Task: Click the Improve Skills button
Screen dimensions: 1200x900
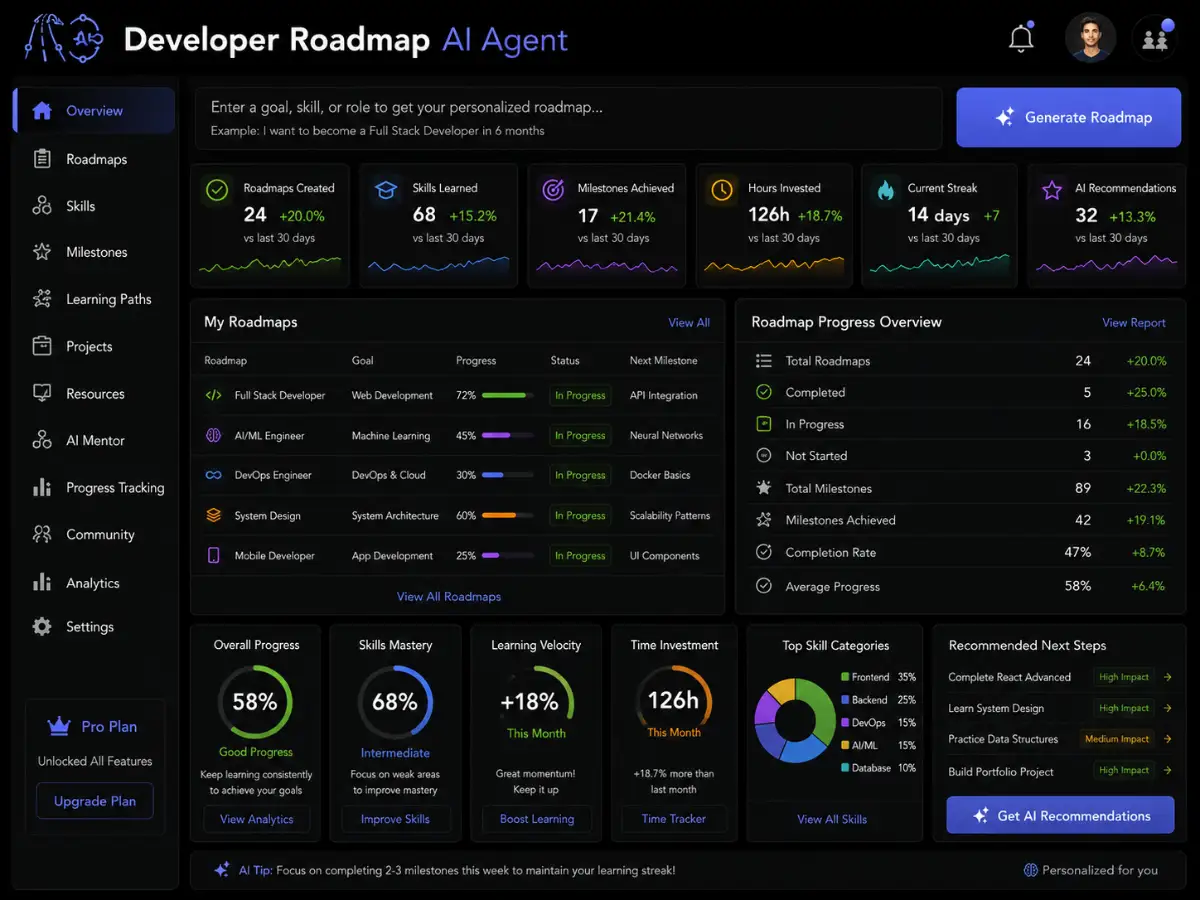Action: point(395,819)
